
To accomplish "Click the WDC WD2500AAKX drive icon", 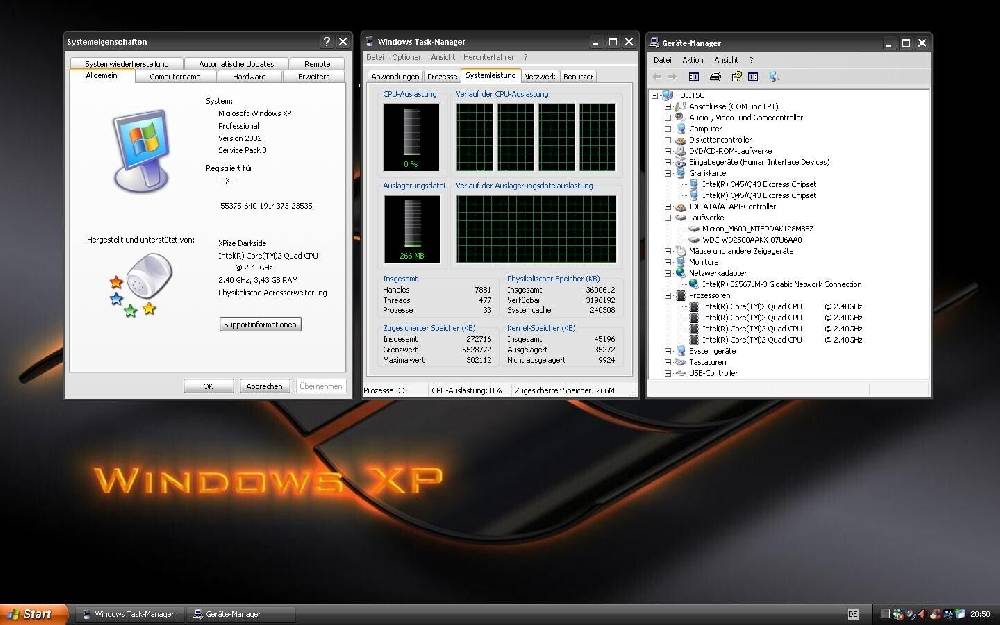I will pyautogui.click(x=694, y=240).
